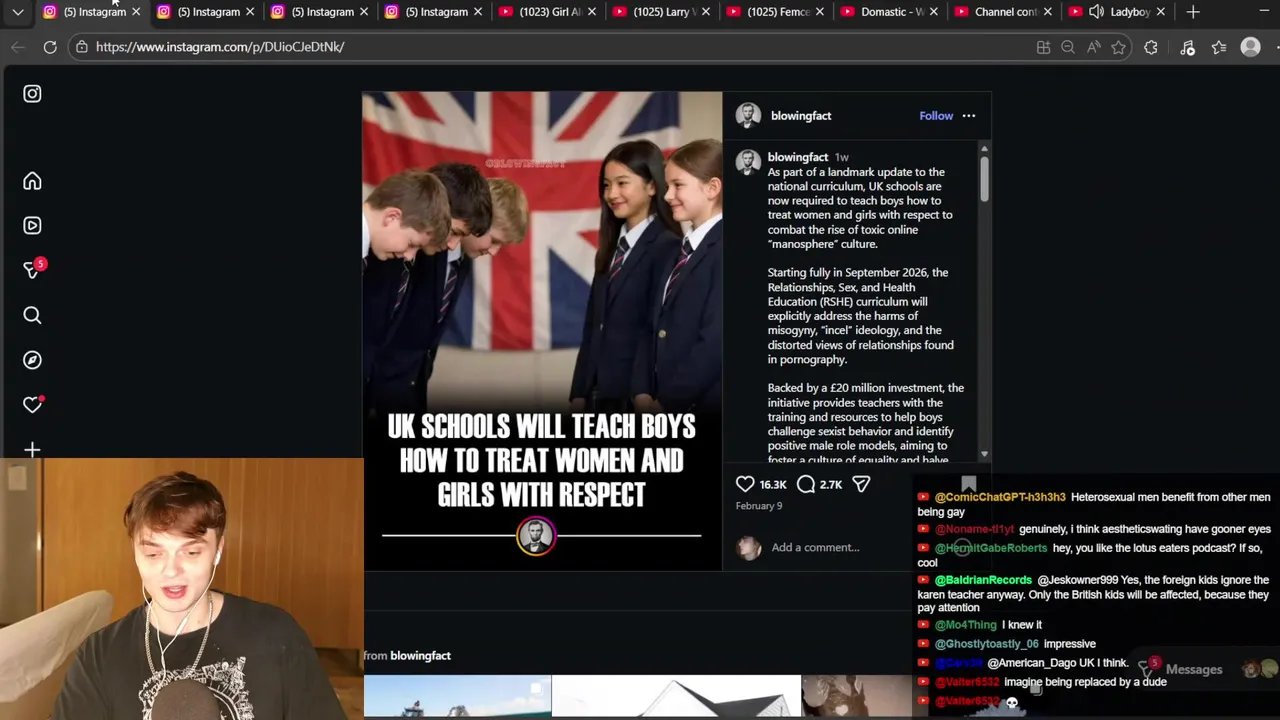Click @ComicChatGPT-h3h3h3 chat username

coord(1000,497)
